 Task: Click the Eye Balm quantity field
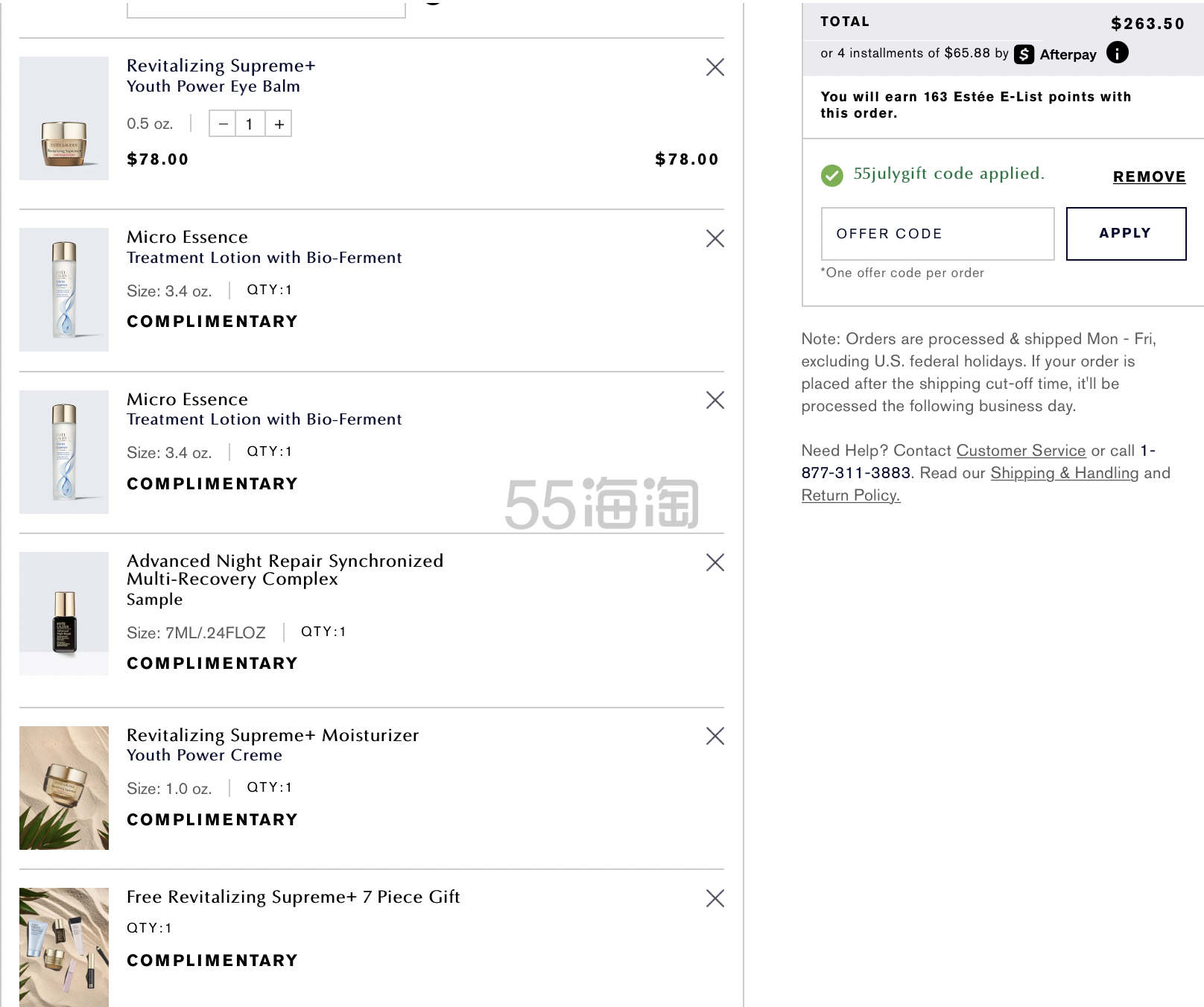(250, 124)
